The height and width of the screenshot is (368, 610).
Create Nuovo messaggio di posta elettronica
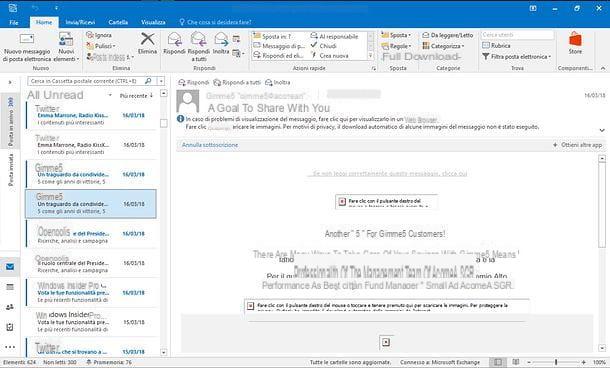tap(27, 48)
